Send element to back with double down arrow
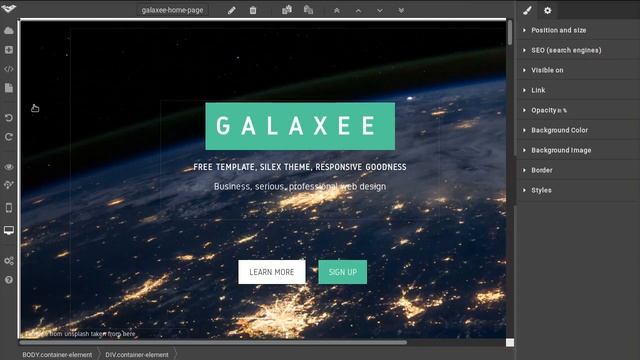The height and width of the screenshot is (360, 640). click(x=401, y=11)
